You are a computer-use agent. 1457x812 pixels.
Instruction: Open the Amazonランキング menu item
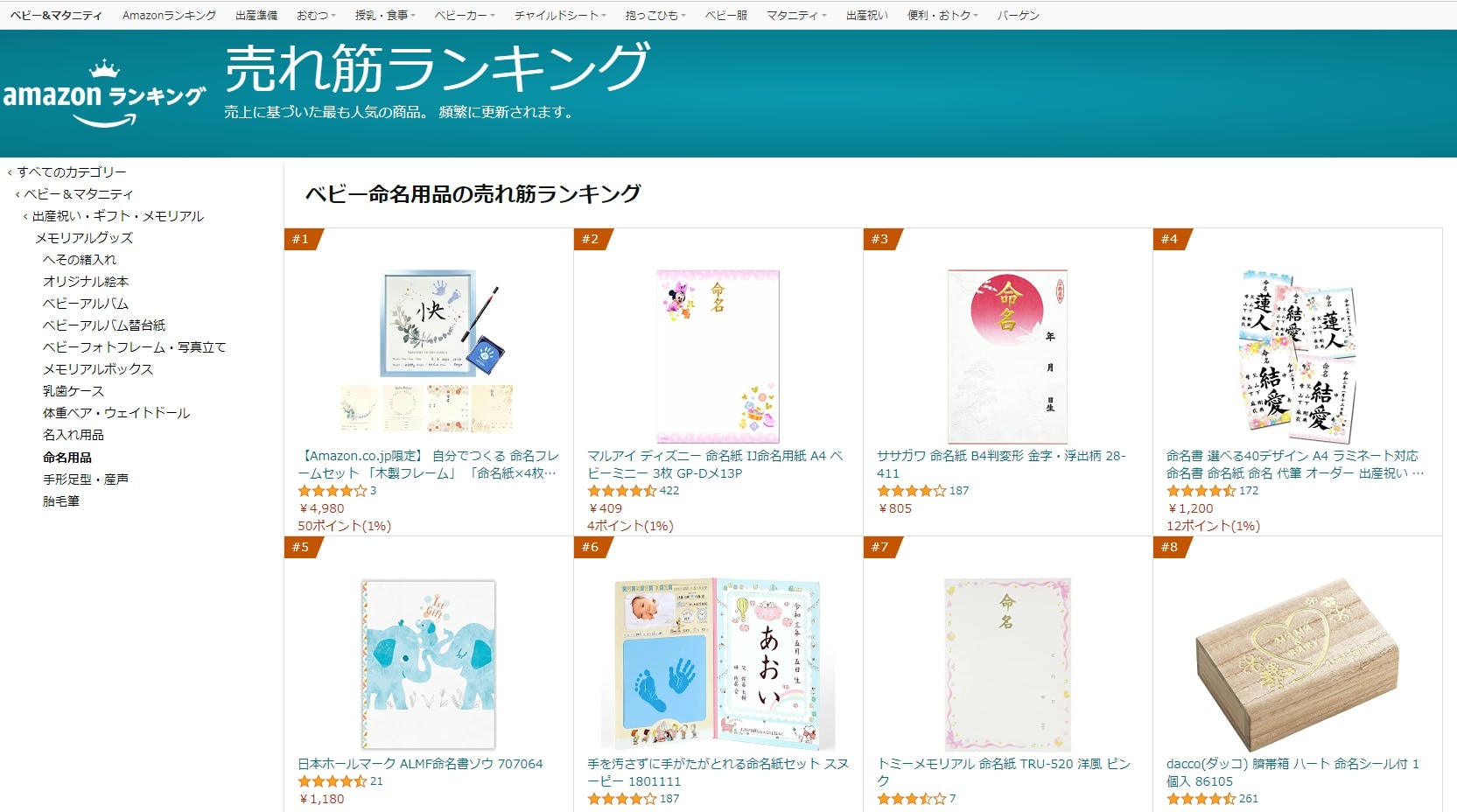169,16
